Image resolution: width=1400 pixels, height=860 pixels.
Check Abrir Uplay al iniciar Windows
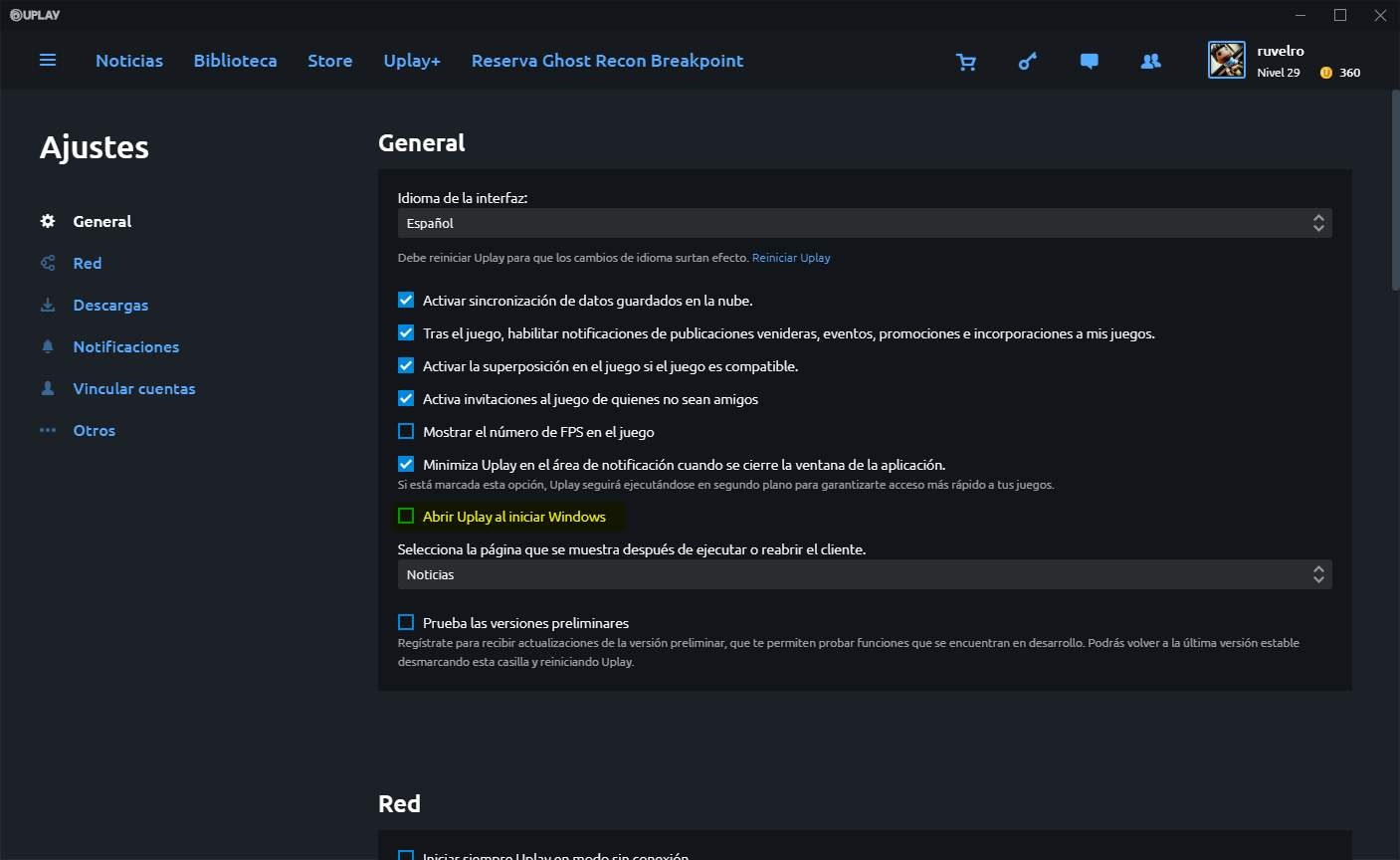(x=406, y=516)
